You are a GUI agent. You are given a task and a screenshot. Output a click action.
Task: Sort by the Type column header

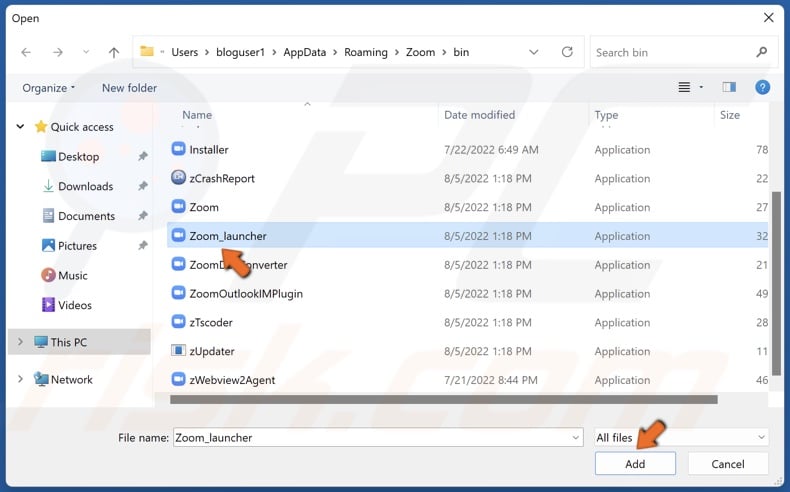click(606, 115)
